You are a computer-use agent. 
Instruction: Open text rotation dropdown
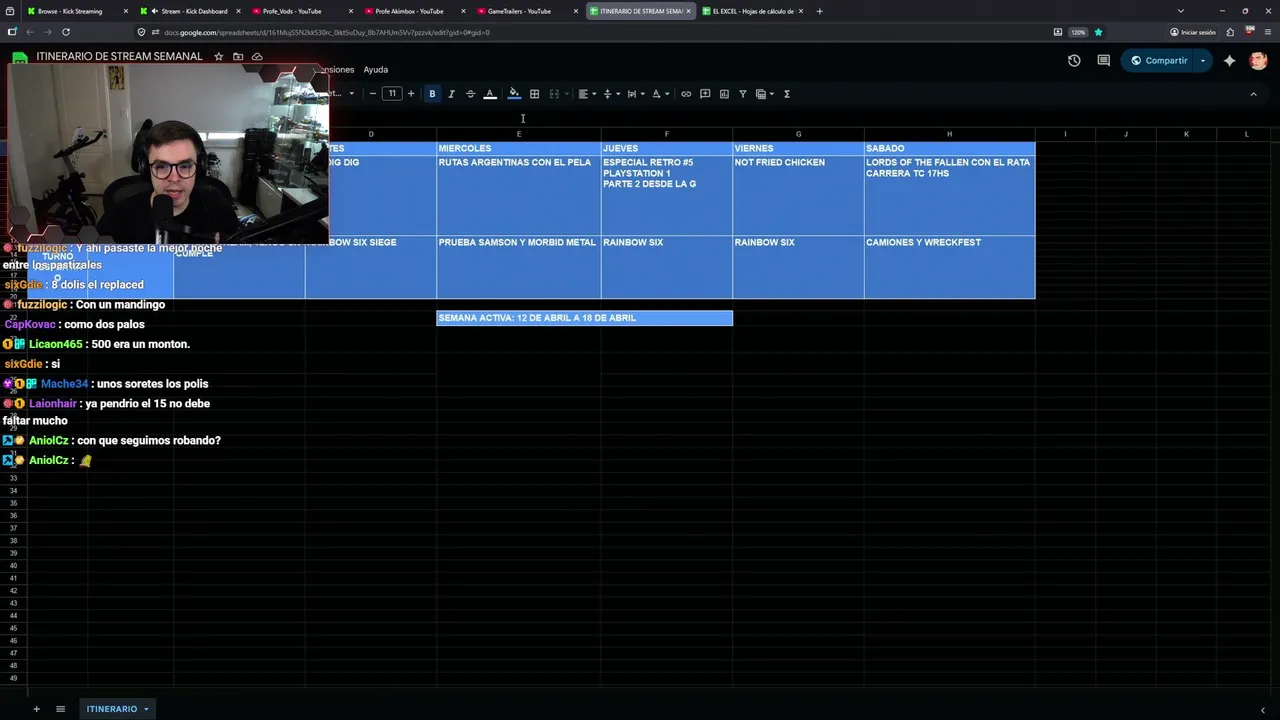click(x=660, y=94)
